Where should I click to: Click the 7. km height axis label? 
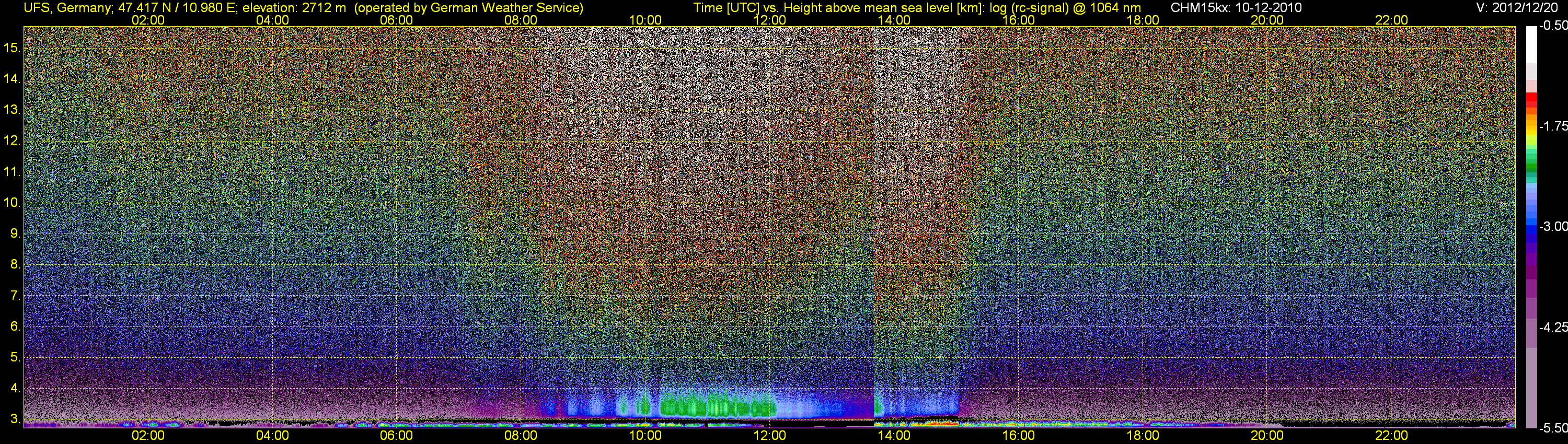point(15,296)
